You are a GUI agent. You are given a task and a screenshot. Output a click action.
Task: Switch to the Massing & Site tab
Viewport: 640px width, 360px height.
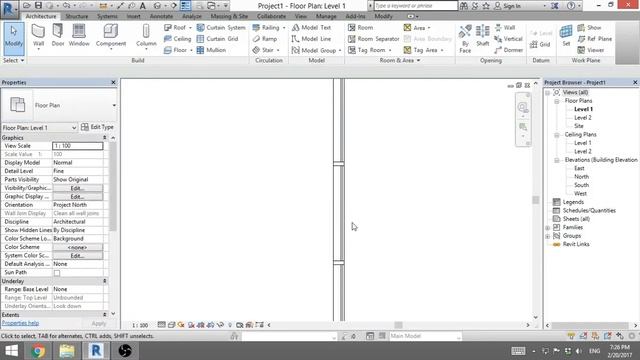(229, 16)
